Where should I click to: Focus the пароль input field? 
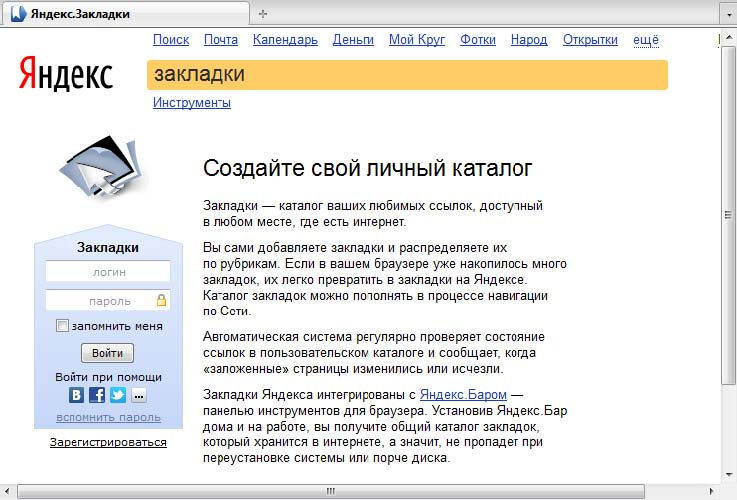click(x=108, y=300)
